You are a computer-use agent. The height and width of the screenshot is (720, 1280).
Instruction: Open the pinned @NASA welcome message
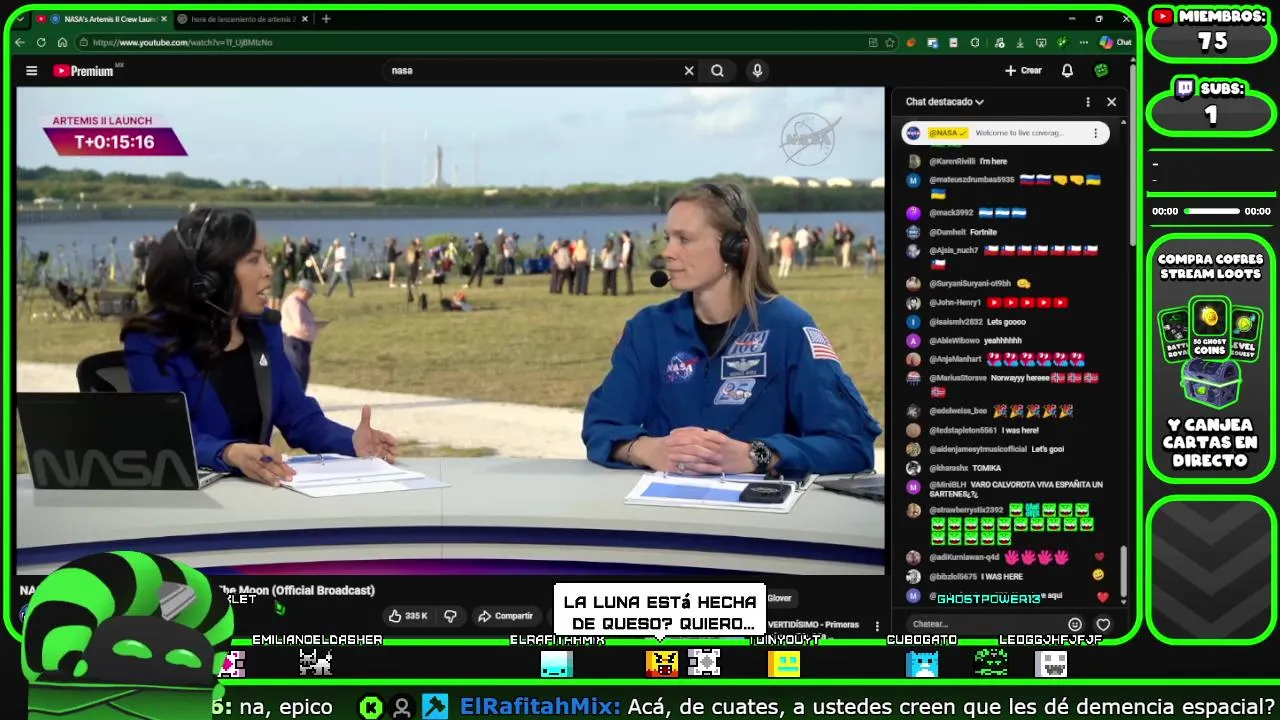pos(1005,133)
